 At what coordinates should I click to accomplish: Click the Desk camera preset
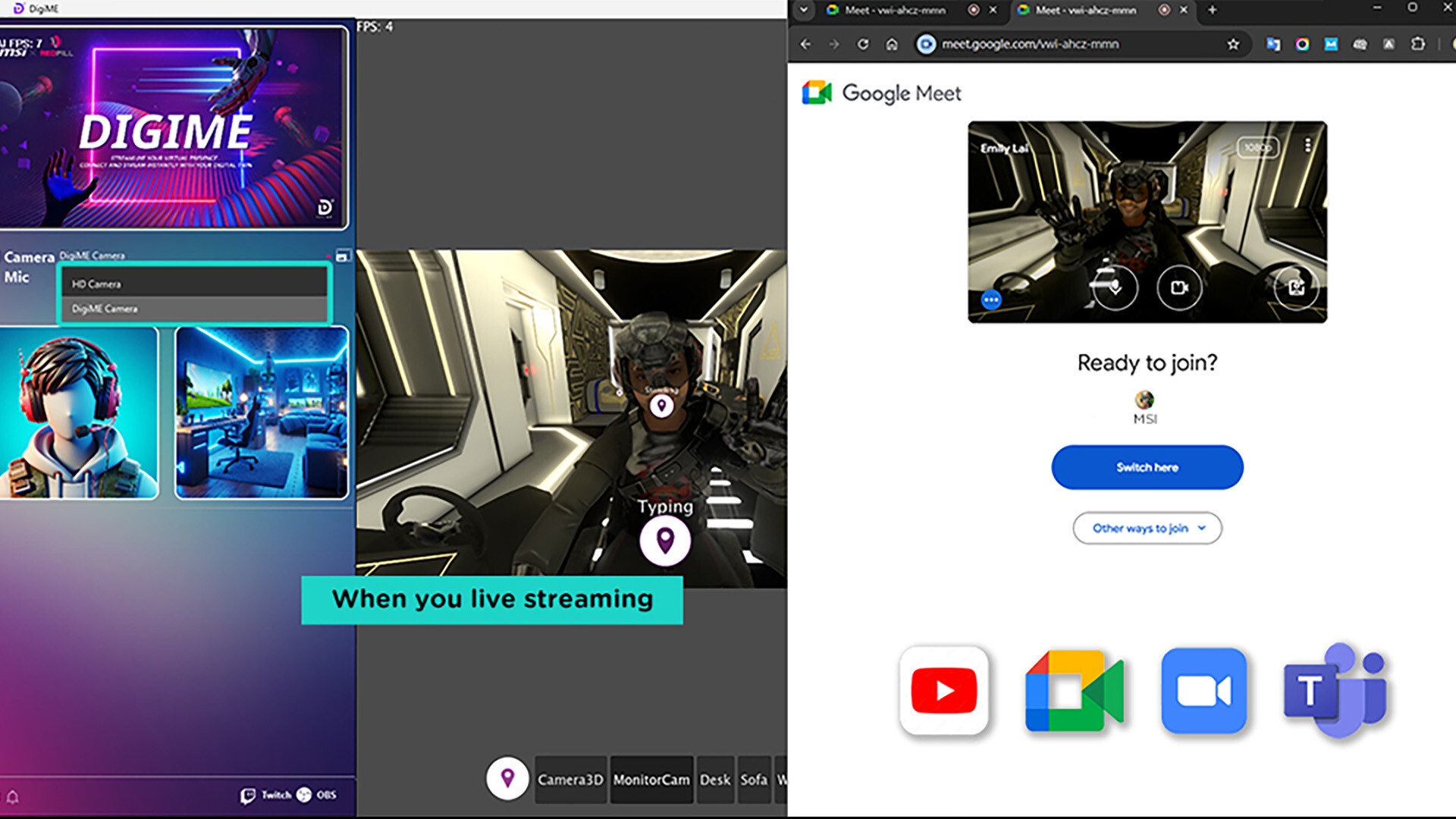714,780
